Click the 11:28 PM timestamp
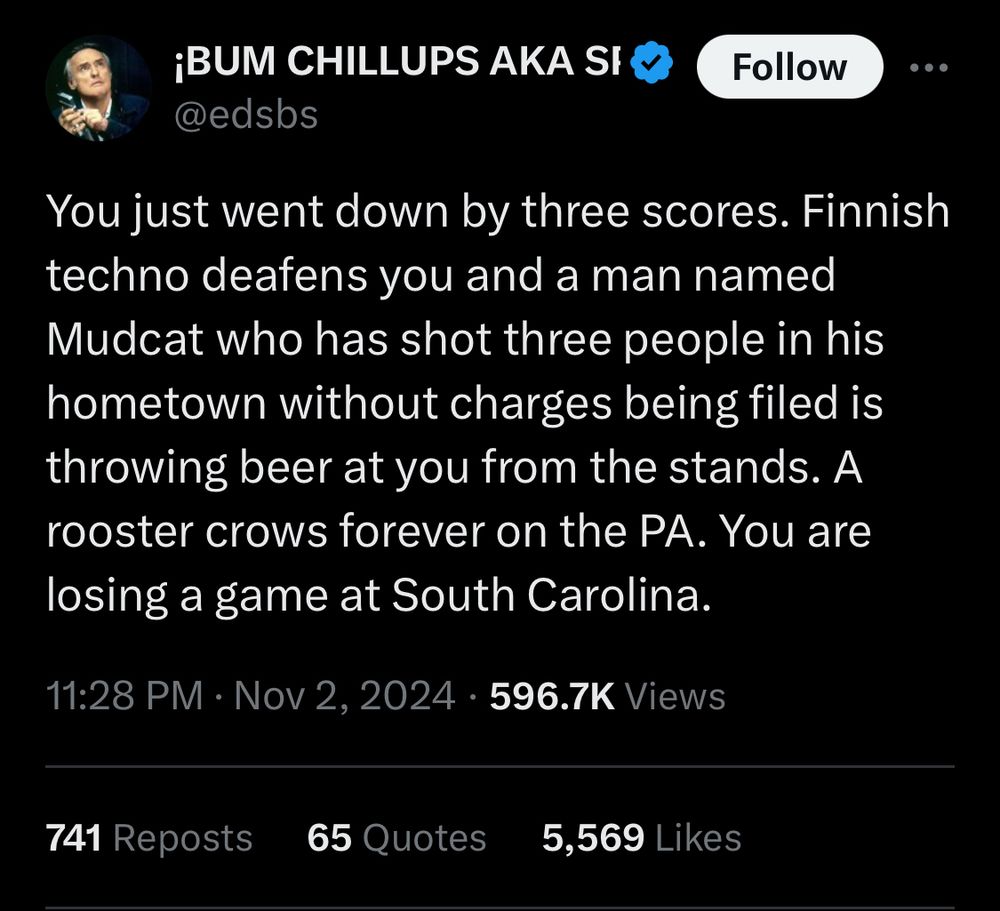Image resolution: width=1000 pixels, height=911 pixels. (x=124, y=695)
